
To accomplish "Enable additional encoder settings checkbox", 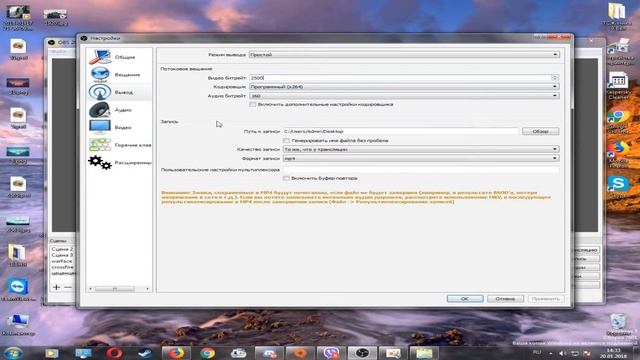I will click(253, 104).
